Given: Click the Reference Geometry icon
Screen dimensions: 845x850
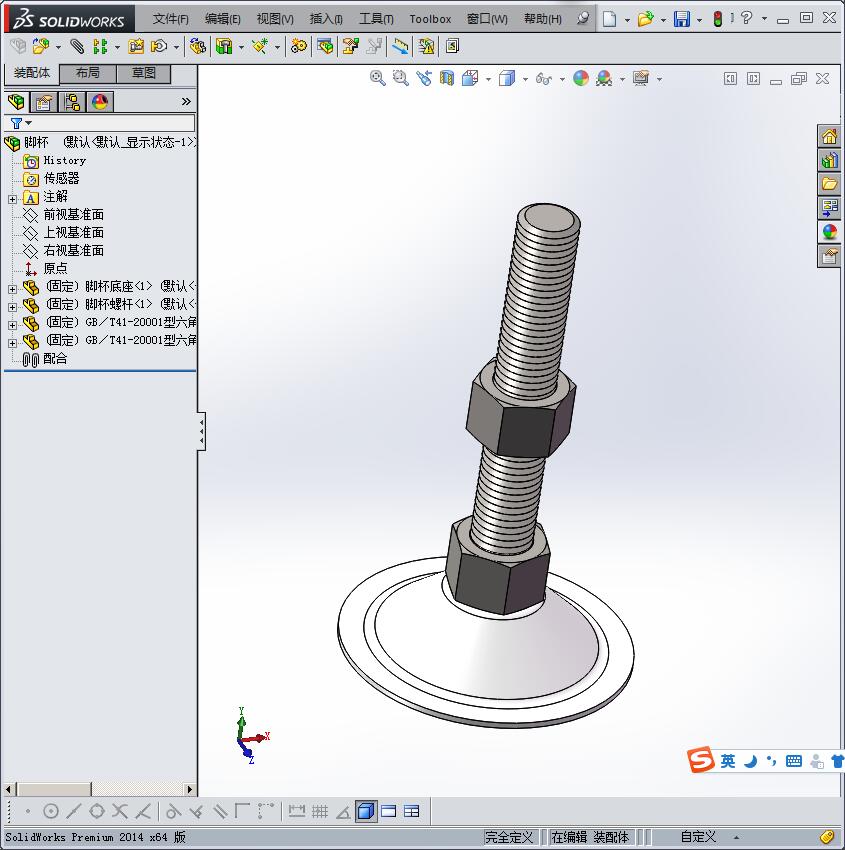Looking at the screenshot, I should tap(260, 47).
